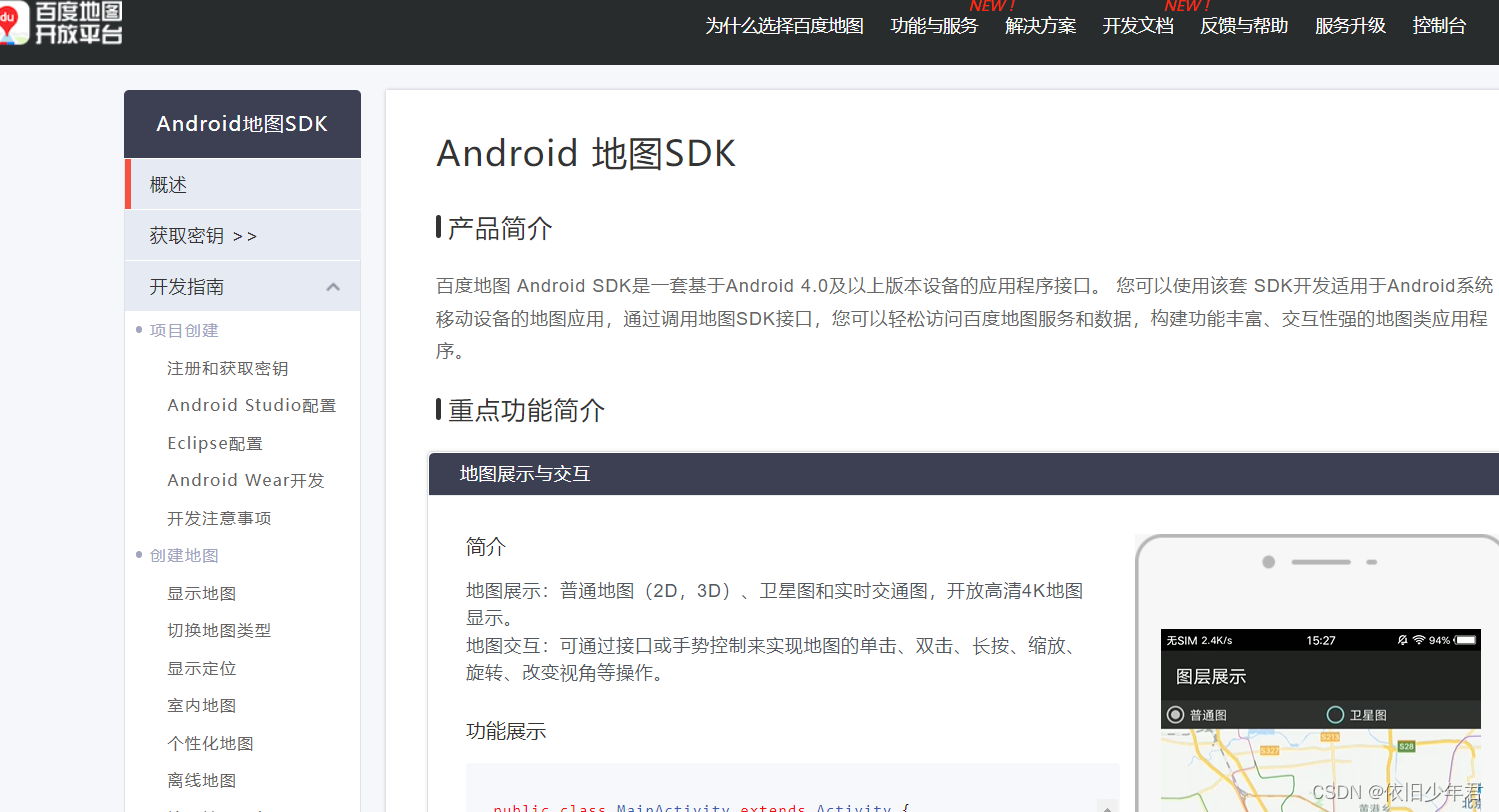Collapse the 开发指南 section chevron
Screen dimensions: 1499x812
333,287
